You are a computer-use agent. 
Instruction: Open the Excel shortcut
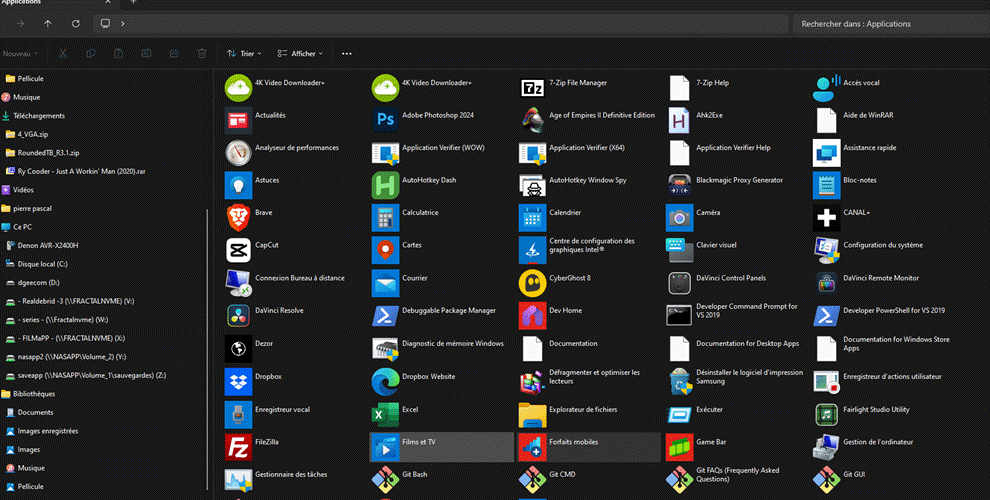pyautogui.click(x=385, y=413)
